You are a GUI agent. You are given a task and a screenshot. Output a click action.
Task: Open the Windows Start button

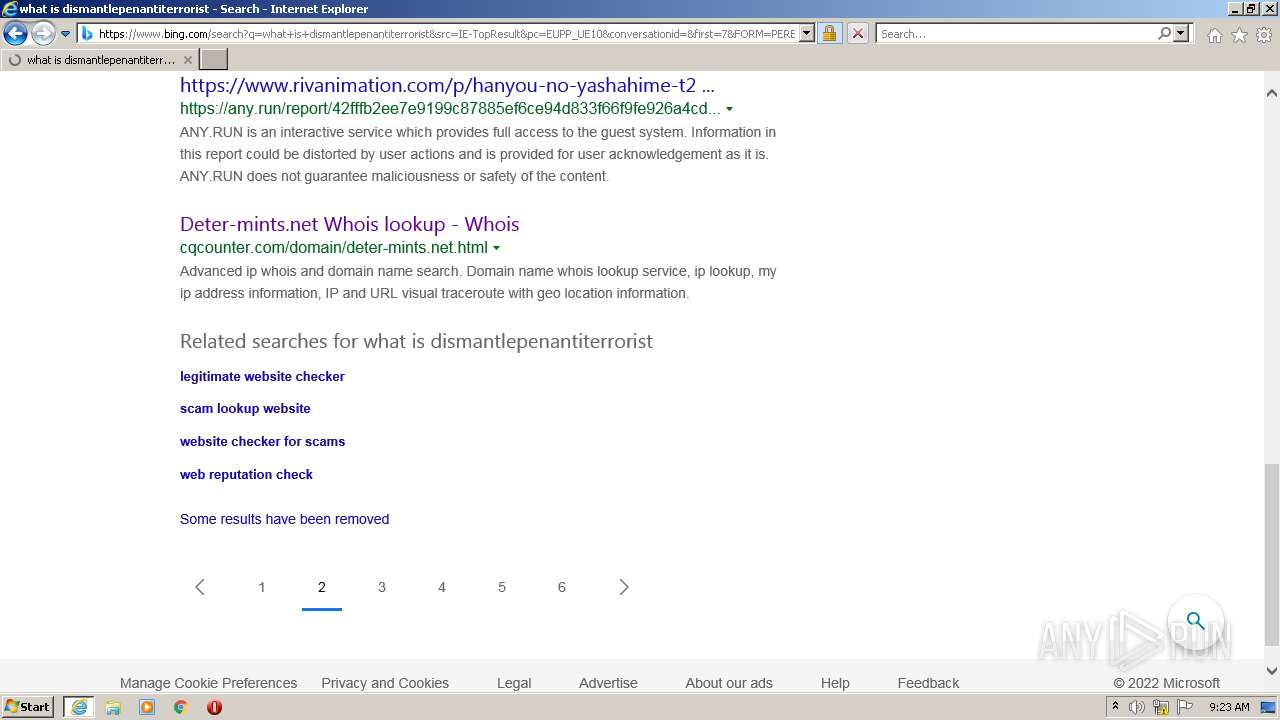coord(27,707)
